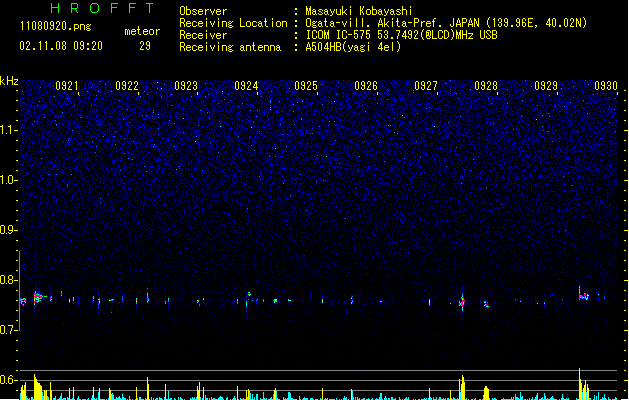Click the 0928 time marker
The width and height of the screenshot is (629, 400).
[486, 86]
